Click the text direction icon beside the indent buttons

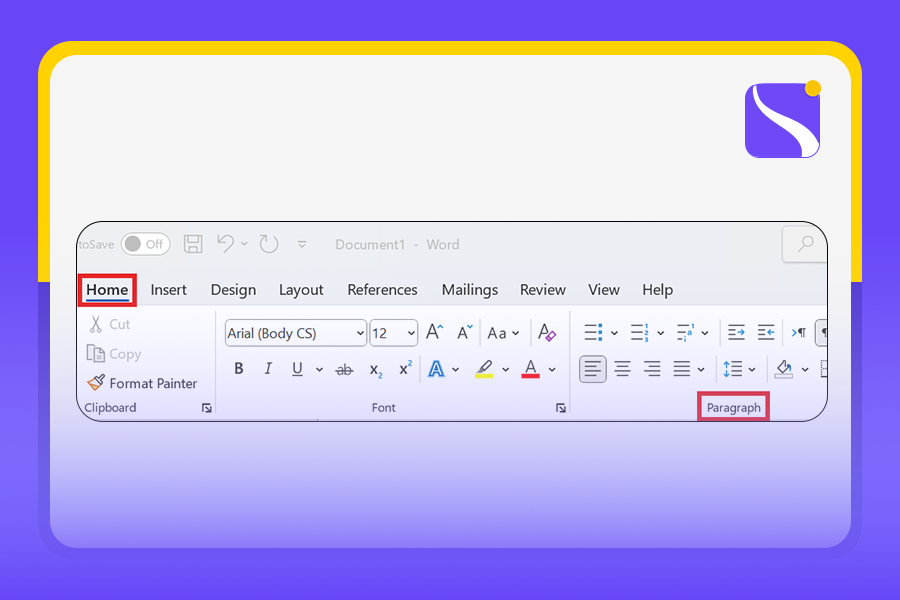[799, 332]
